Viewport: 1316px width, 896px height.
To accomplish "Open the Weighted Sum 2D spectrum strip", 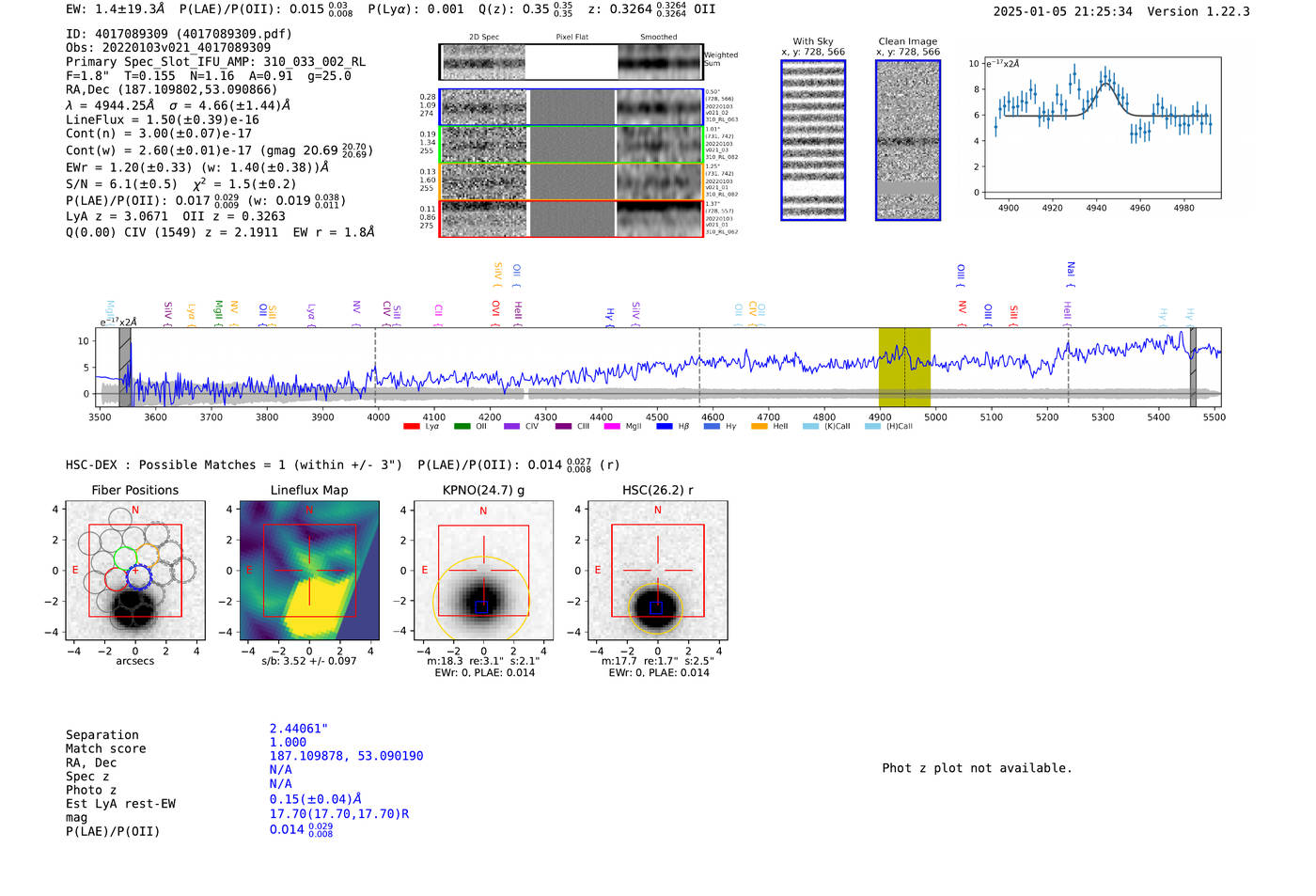I will [x=572, y=62].
